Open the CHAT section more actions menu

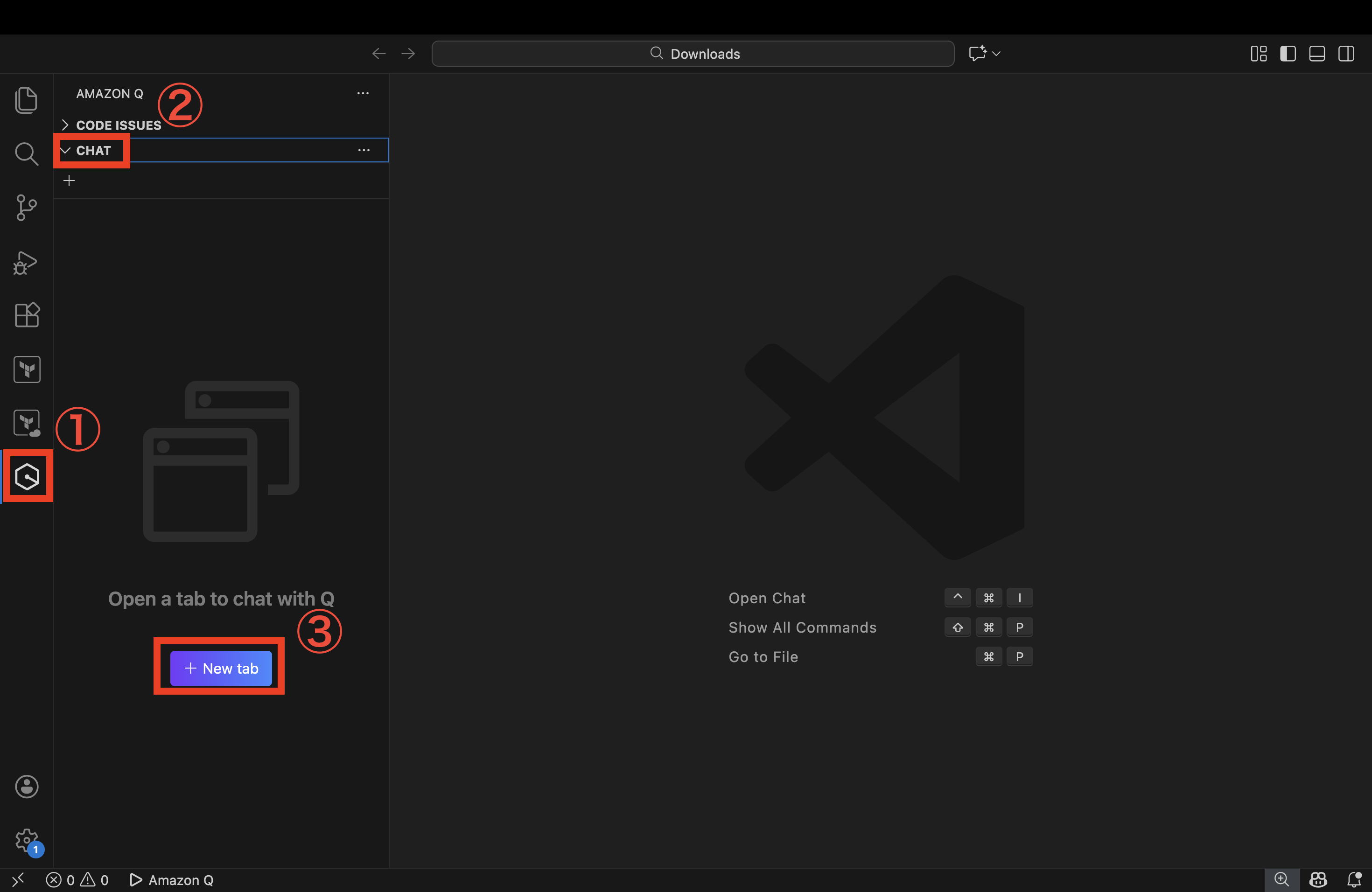click(x=364, y=150)
